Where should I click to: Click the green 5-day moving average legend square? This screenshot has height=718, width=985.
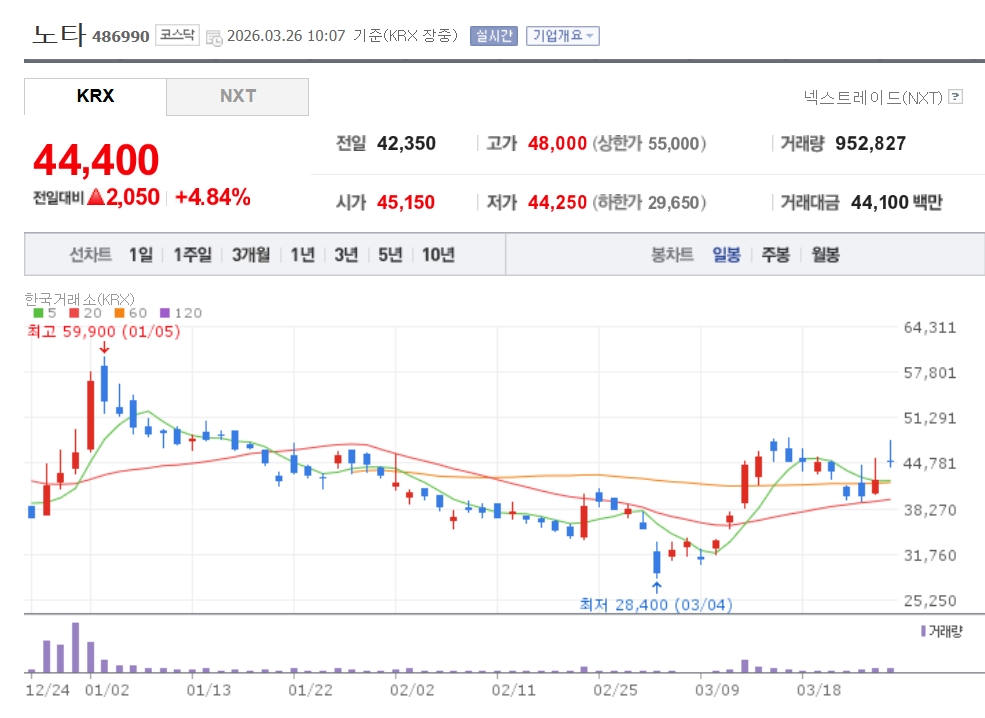click(38, 313)
